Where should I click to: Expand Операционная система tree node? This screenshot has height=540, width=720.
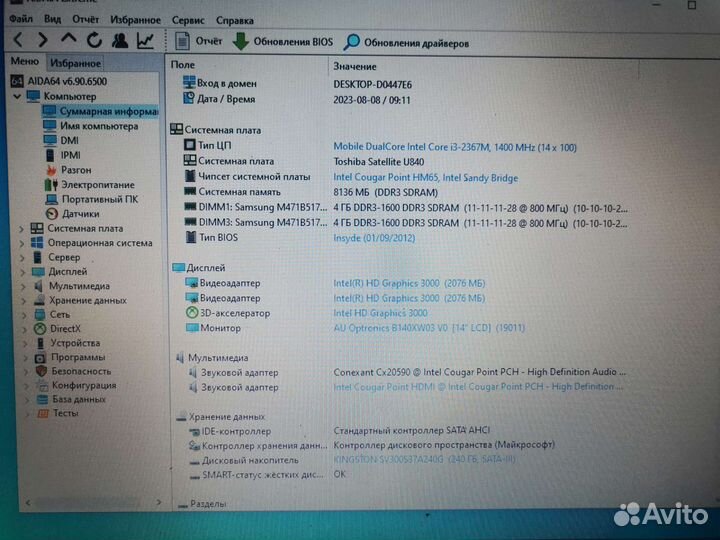[22, 243]
